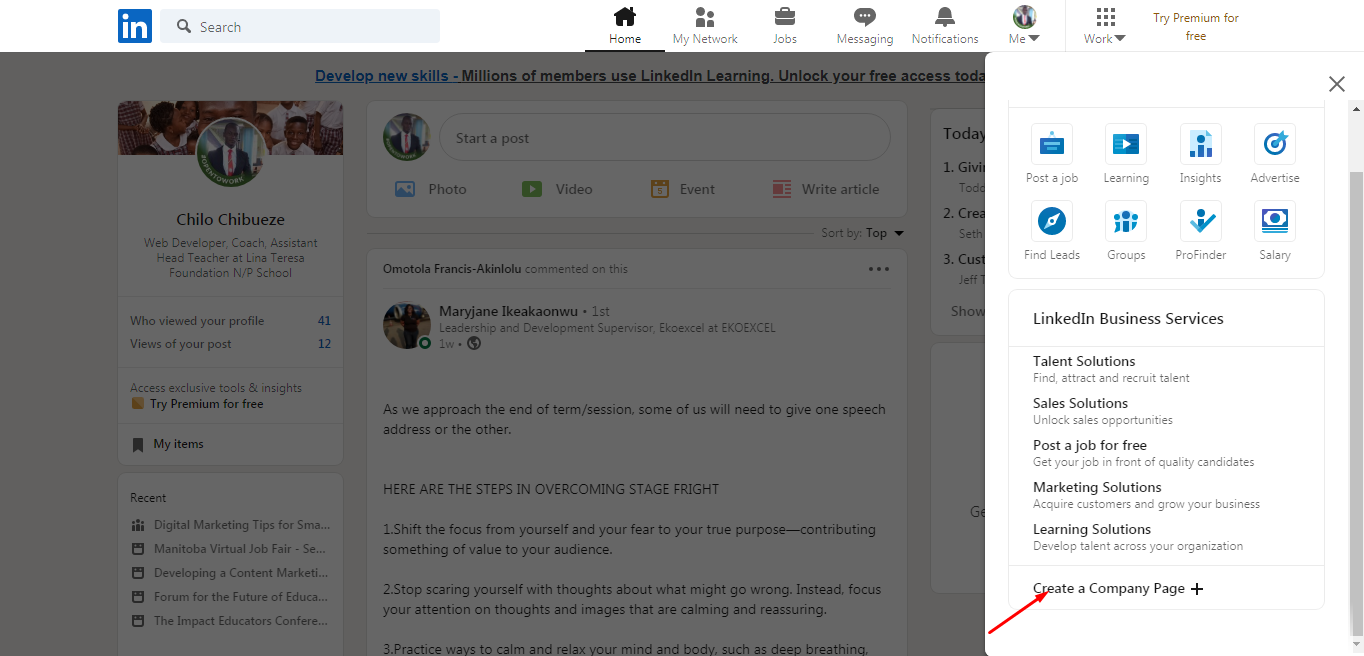This screenshot has height=656, width=1364.
Task: Expand the Me profile menu
Action: (1024, 26)
